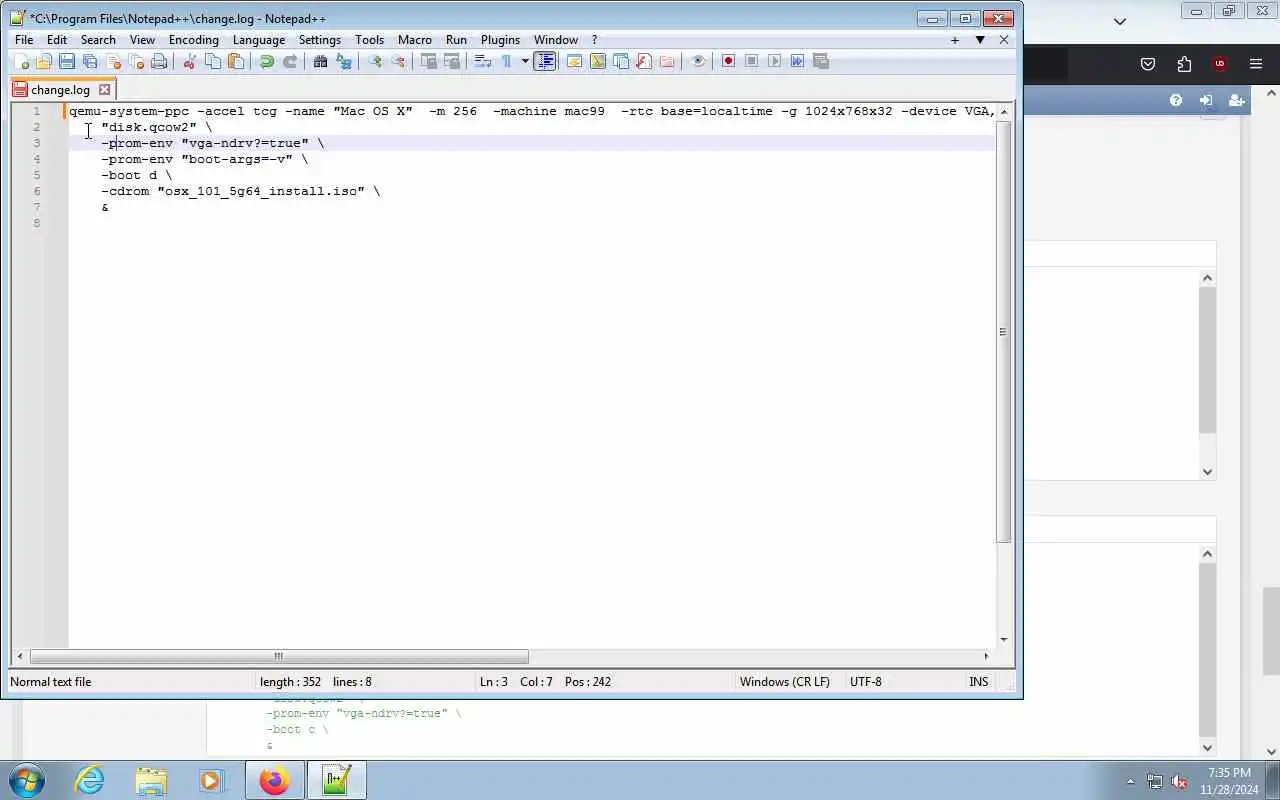Open Firefox extensions puzzle icon

[1184, 64]
